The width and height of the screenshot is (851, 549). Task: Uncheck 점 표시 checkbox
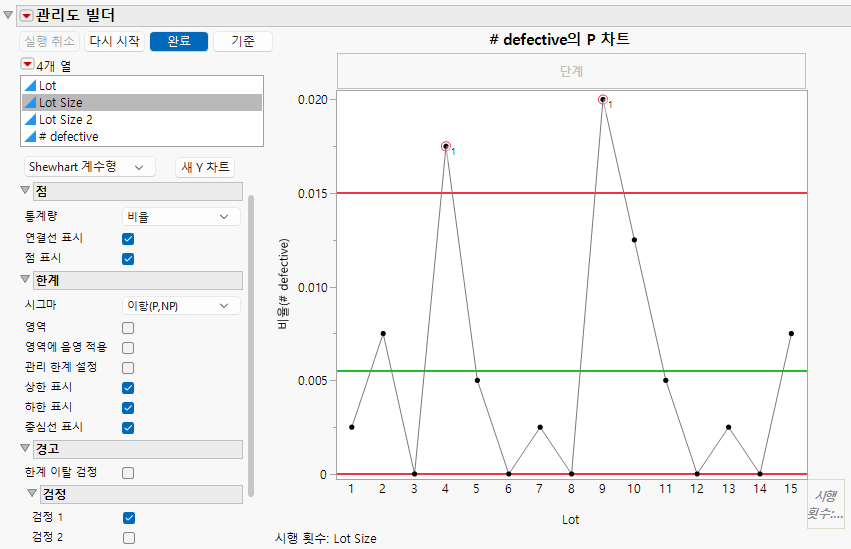tap(128, 259)
